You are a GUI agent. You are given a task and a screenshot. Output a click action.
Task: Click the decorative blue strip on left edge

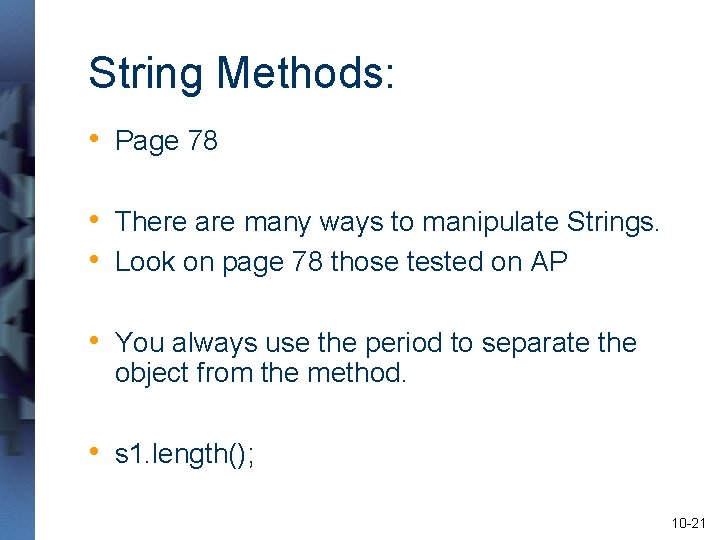click(x=17, y=270)
